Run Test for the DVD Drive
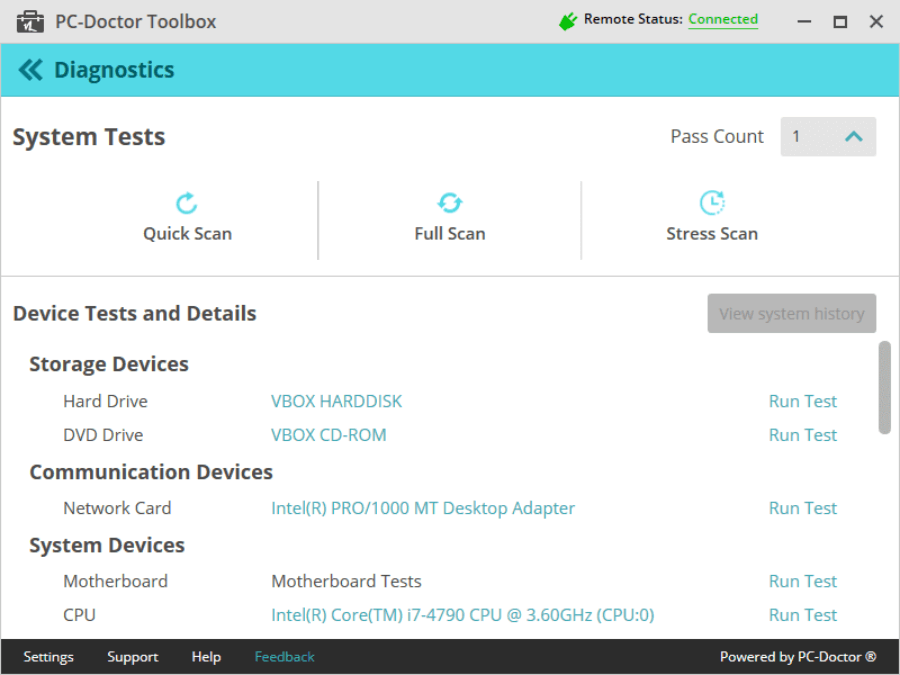The image size is (900, 675). (802, 435)
